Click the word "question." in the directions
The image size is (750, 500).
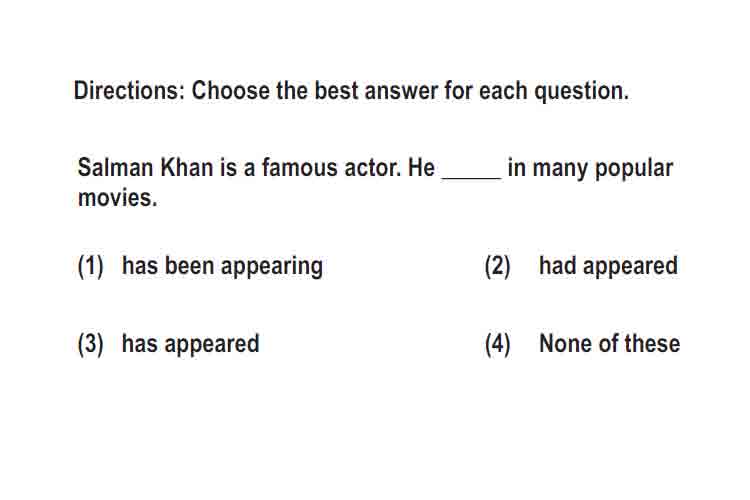click(581, 92)
